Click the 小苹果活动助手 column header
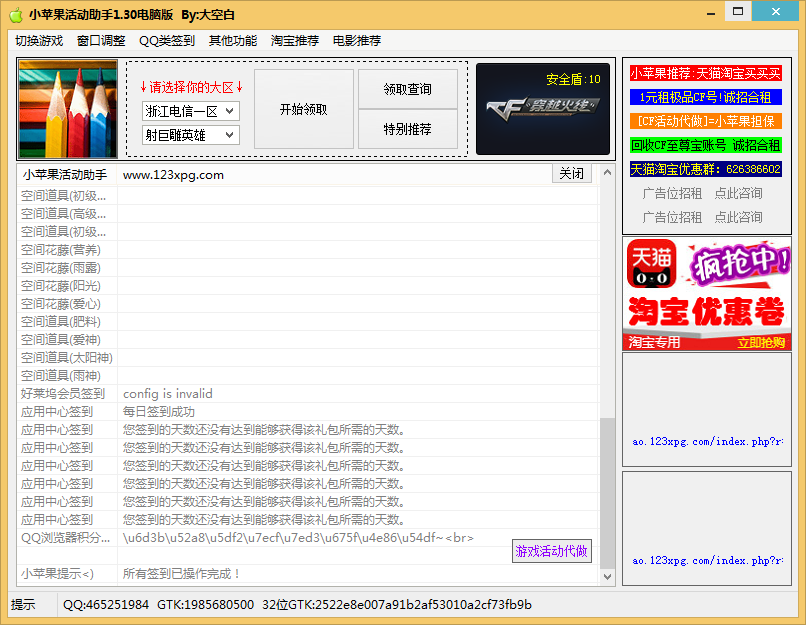806x625 pixels. (x=65, y=175)
